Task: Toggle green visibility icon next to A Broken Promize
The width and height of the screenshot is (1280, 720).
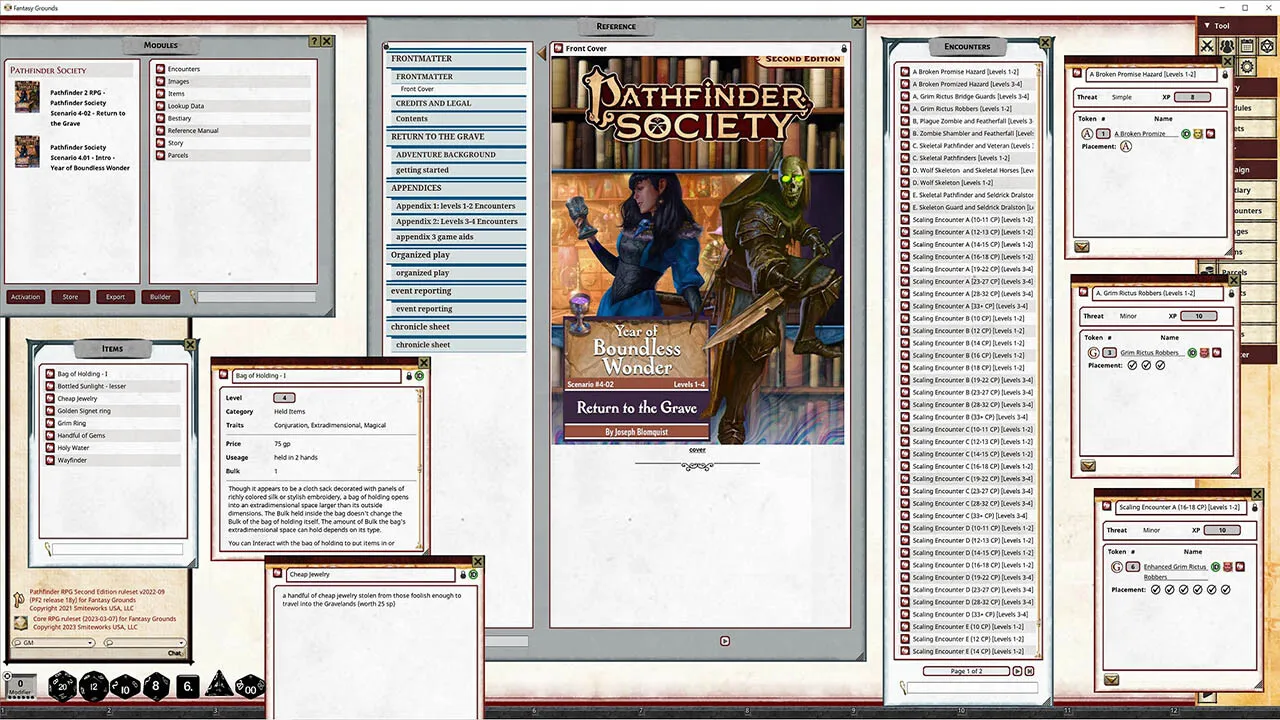Action: click(x=1186, y=133)
